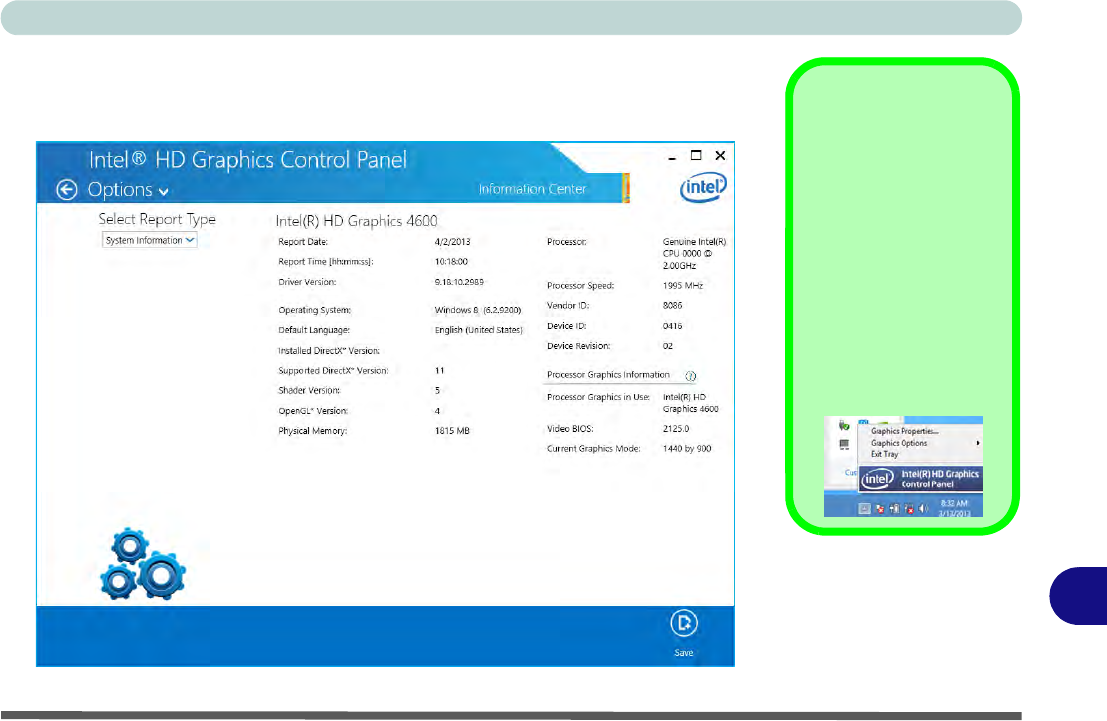Click the monitor-like icon in the tray popup
This screenshot has height=721, width=1107.
[x=844, y=445]
